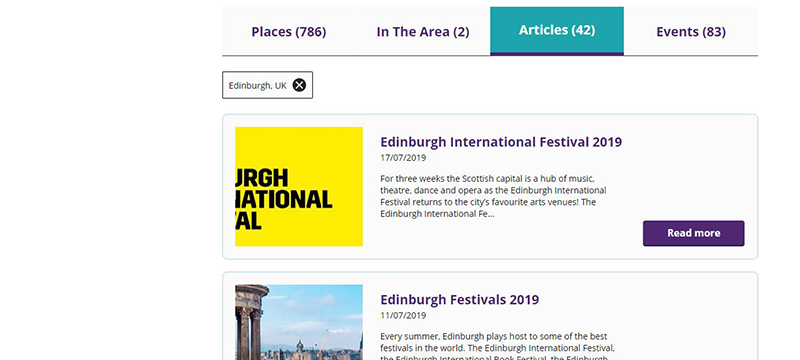Click the description starting 'Every summer, Edinburgh plays host'
Screen dimensions: 800x360
pyautogui.click(x=497, y=346)
